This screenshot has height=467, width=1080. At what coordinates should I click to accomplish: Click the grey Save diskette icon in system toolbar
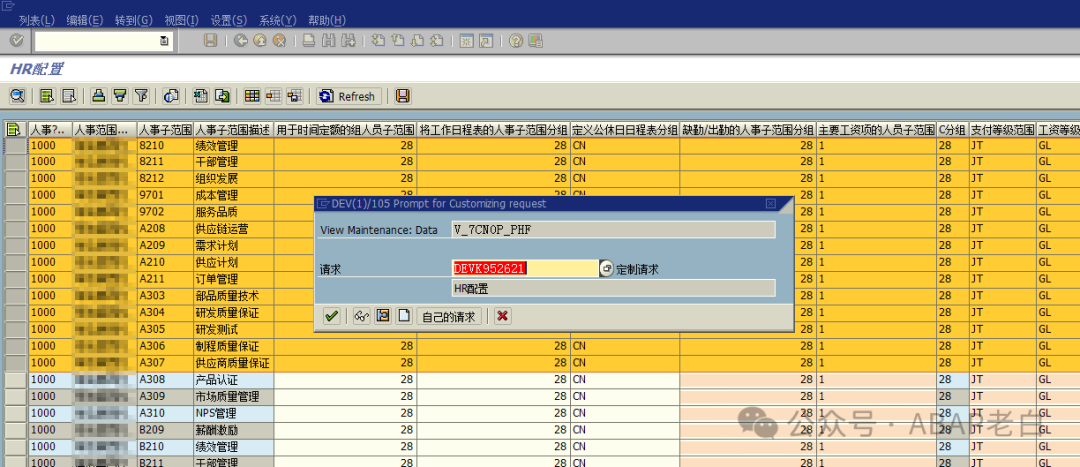pos(211,41)
